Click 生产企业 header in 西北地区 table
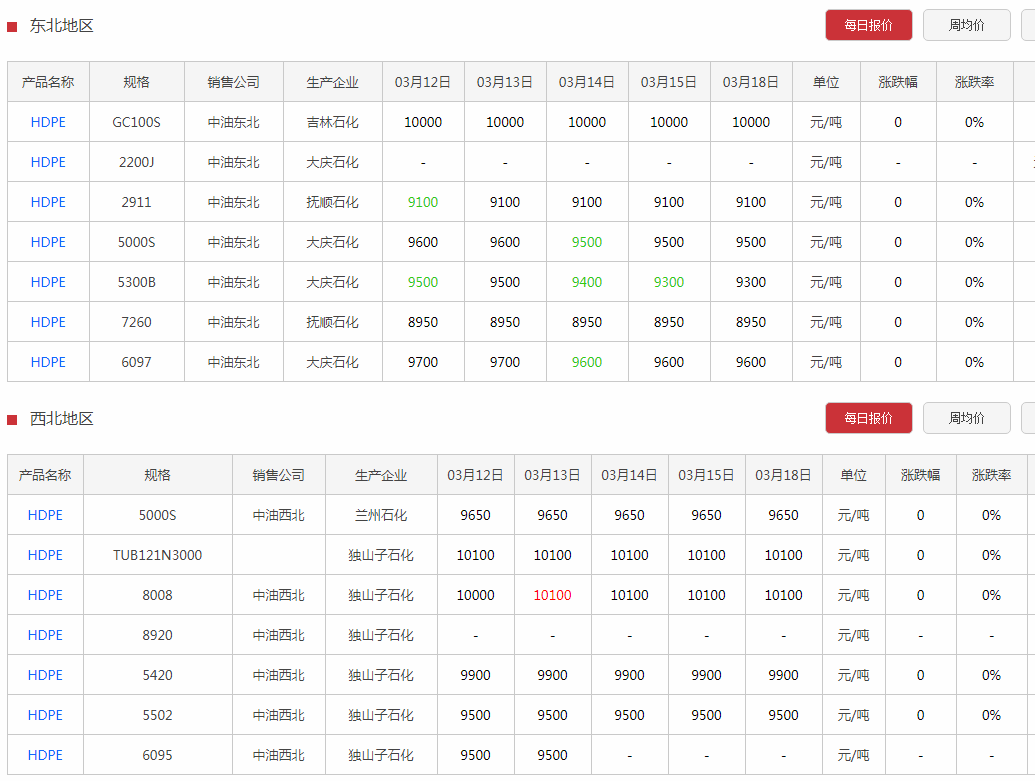The width and height of the screenshot is (1035, 781). (381, 475)
